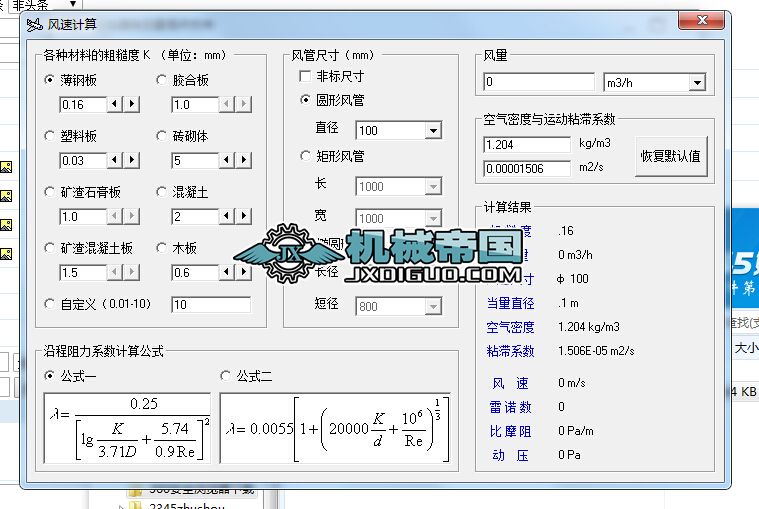Click the 粘滞系数 result label
Screen dimensions: 759x509
click(510, 351)
